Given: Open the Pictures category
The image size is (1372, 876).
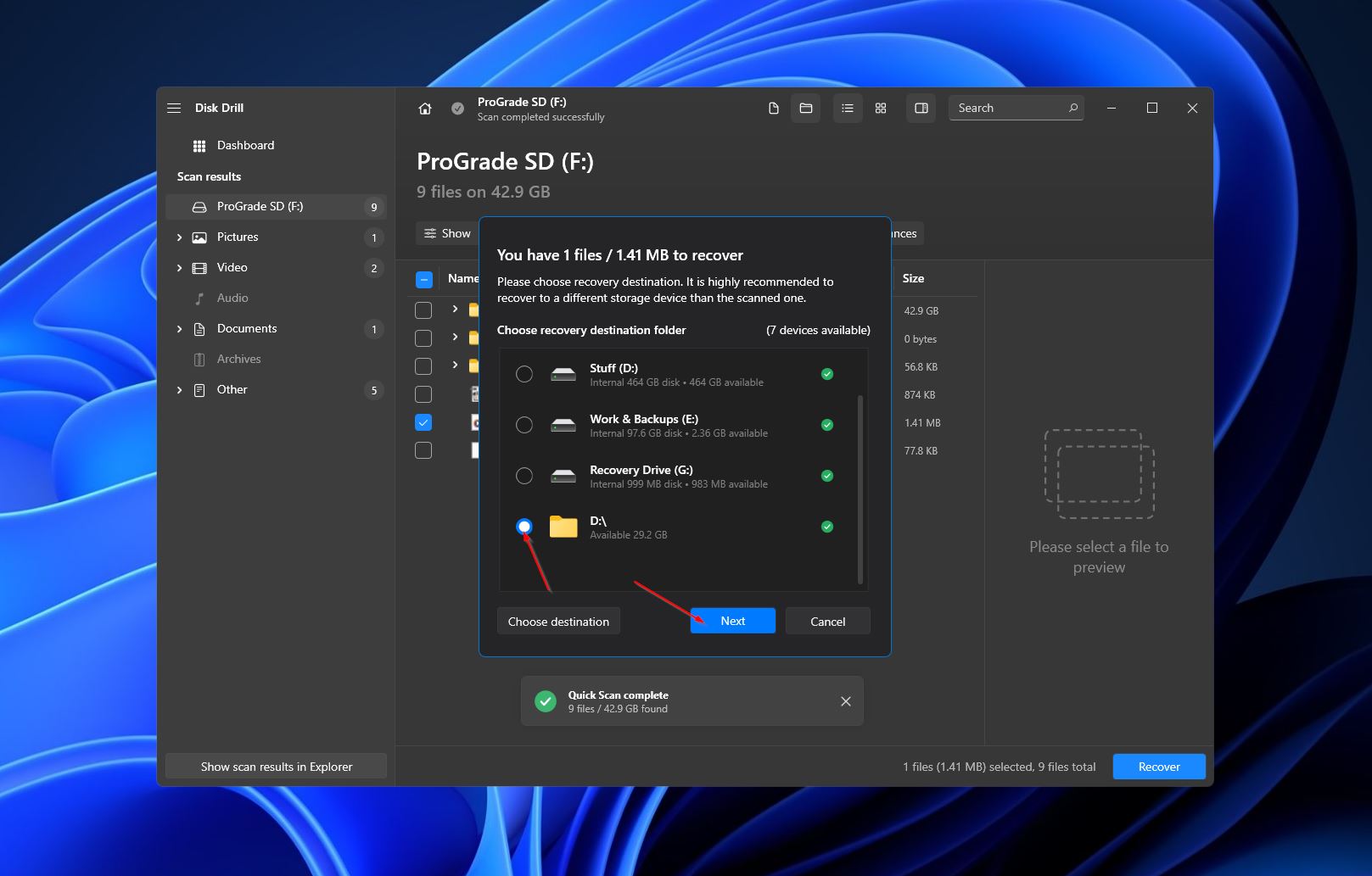Looking at the screenshot, I should tap(276, 237).
